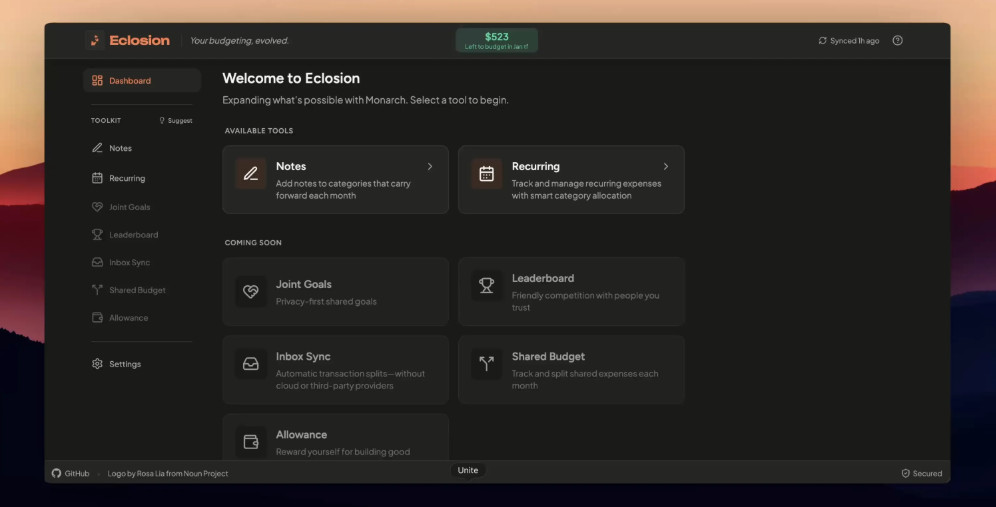Click the Inbox Sync card title

pyautogui.click(x=303, y=356)
